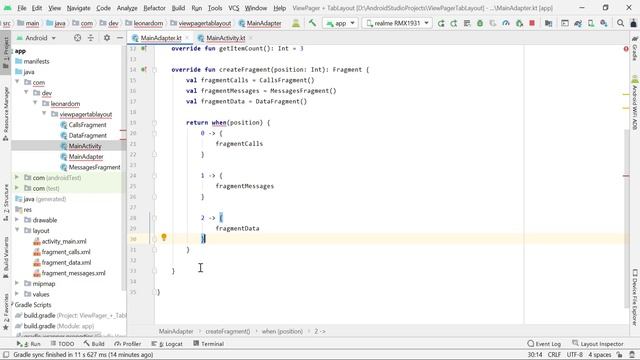
Task: Expand the com (androidTest) package
Action: pos(17,178)
